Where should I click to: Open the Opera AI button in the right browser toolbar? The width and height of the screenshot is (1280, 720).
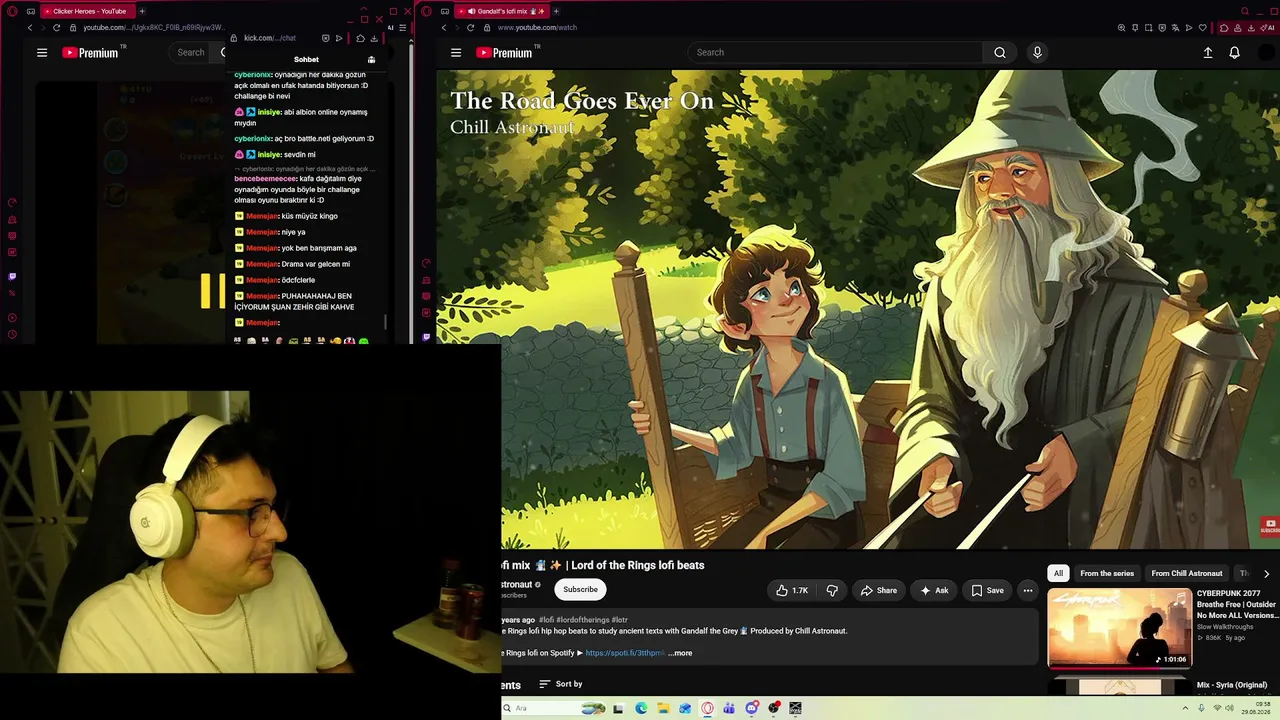click(1267, 28)
